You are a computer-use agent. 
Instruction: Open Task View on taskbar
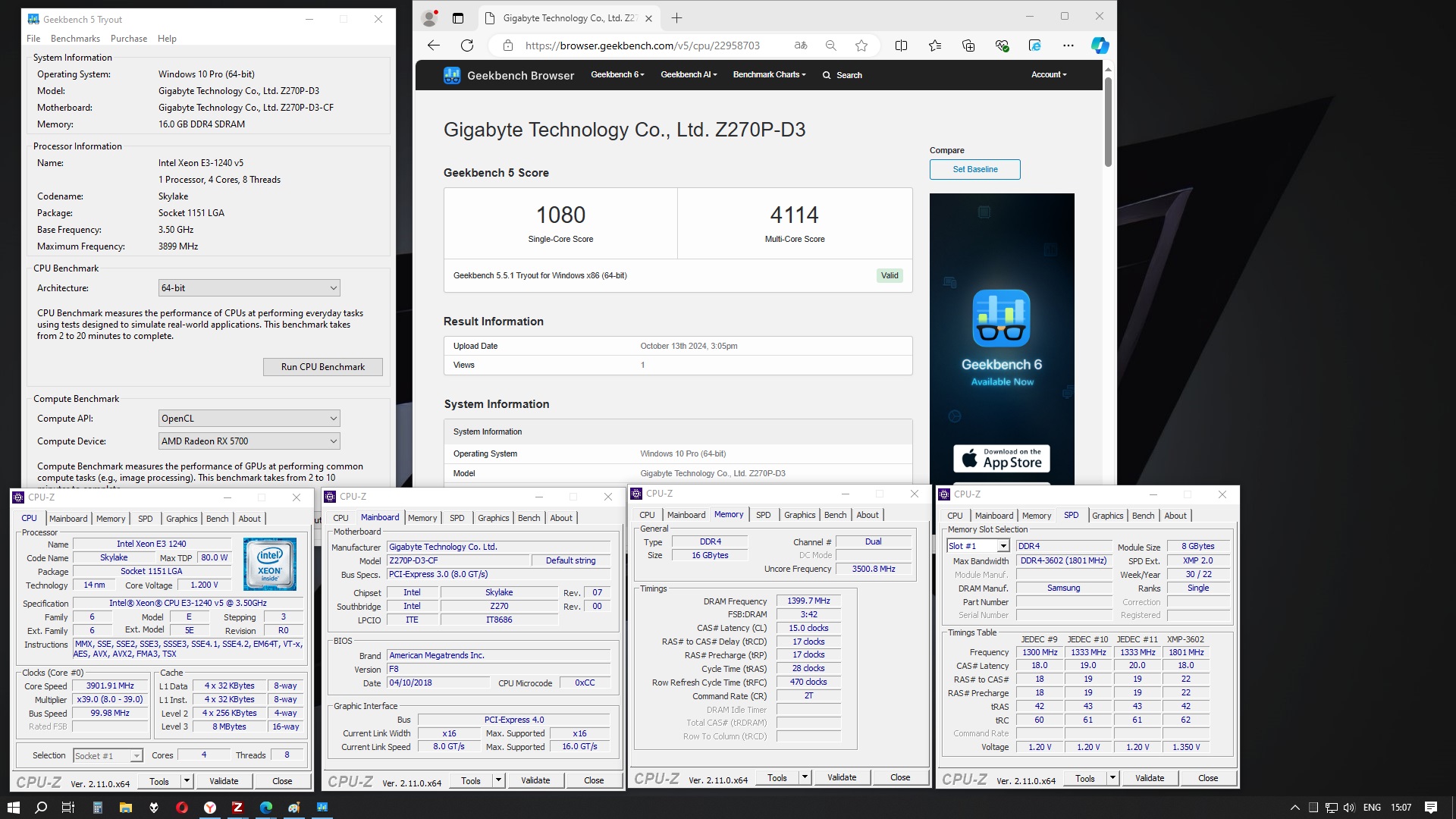(67, 808)
